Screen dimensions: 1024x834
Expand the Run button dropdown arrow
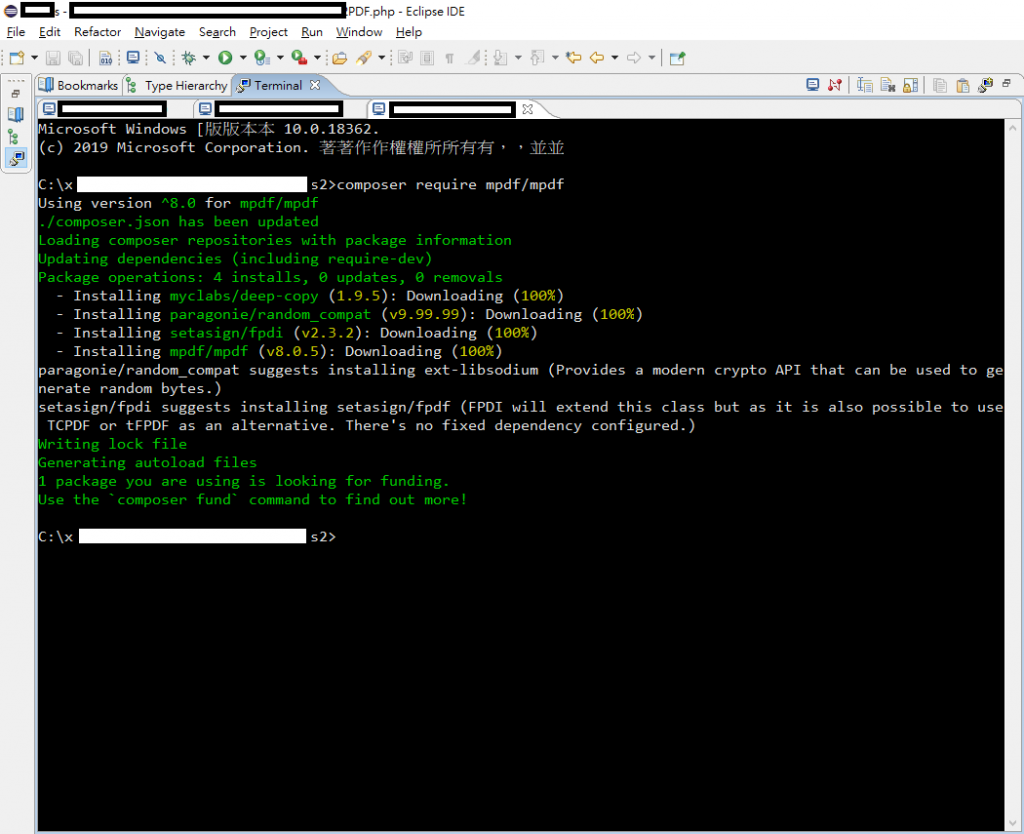click(243, 58)
